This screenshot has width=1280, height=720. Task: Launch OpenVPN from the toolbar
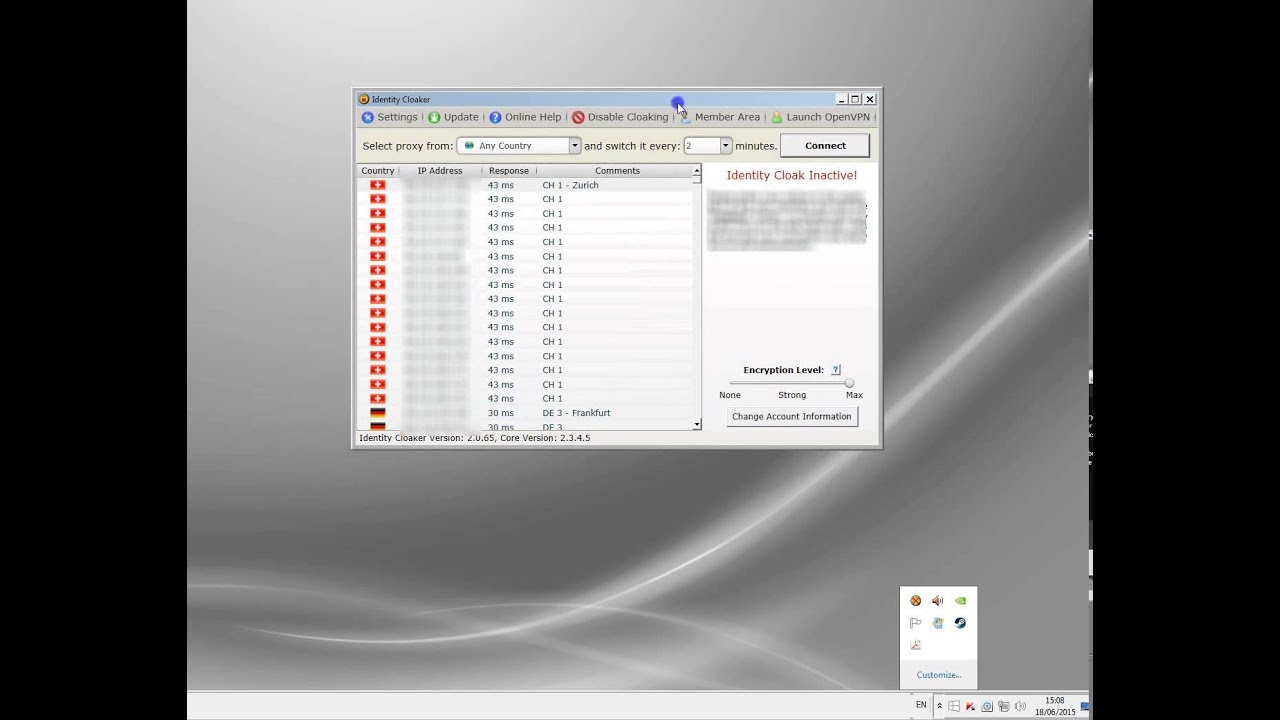tap(821, 117)
